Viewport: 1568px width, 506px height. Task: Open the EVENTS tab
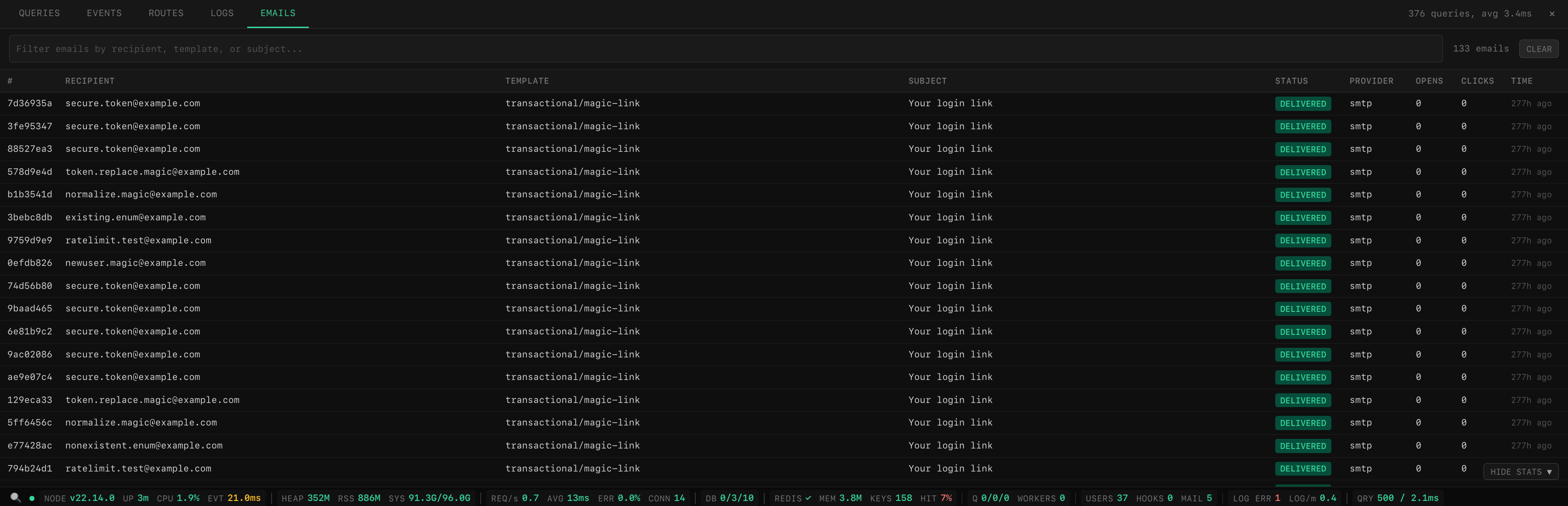104,13
